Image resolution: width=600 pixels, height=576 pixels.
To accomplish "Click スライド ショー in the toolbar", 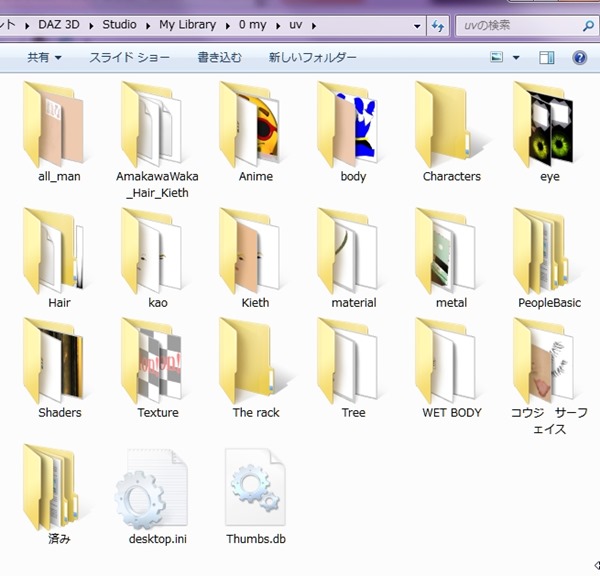I will pyautogui.click(x=130, y=58).
